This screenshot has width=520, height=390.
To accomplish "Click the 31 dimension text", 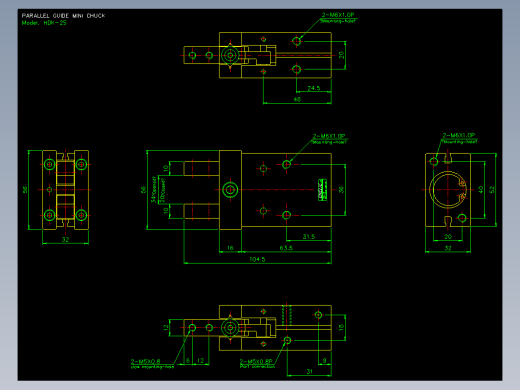I will coord(309,371).
